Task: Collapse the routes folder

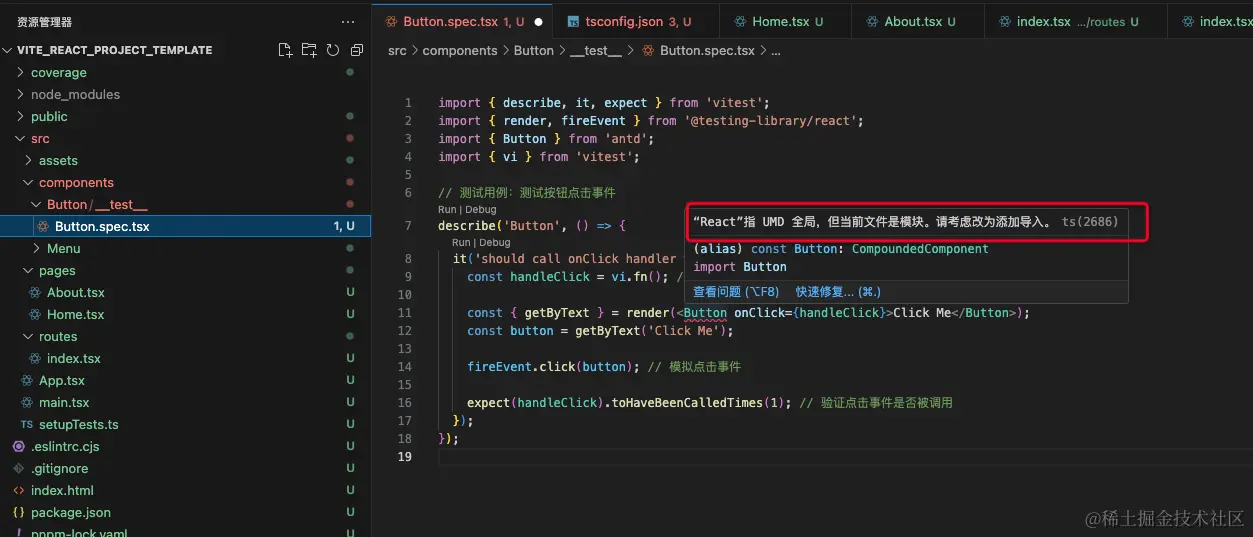Action: point(29,336)
